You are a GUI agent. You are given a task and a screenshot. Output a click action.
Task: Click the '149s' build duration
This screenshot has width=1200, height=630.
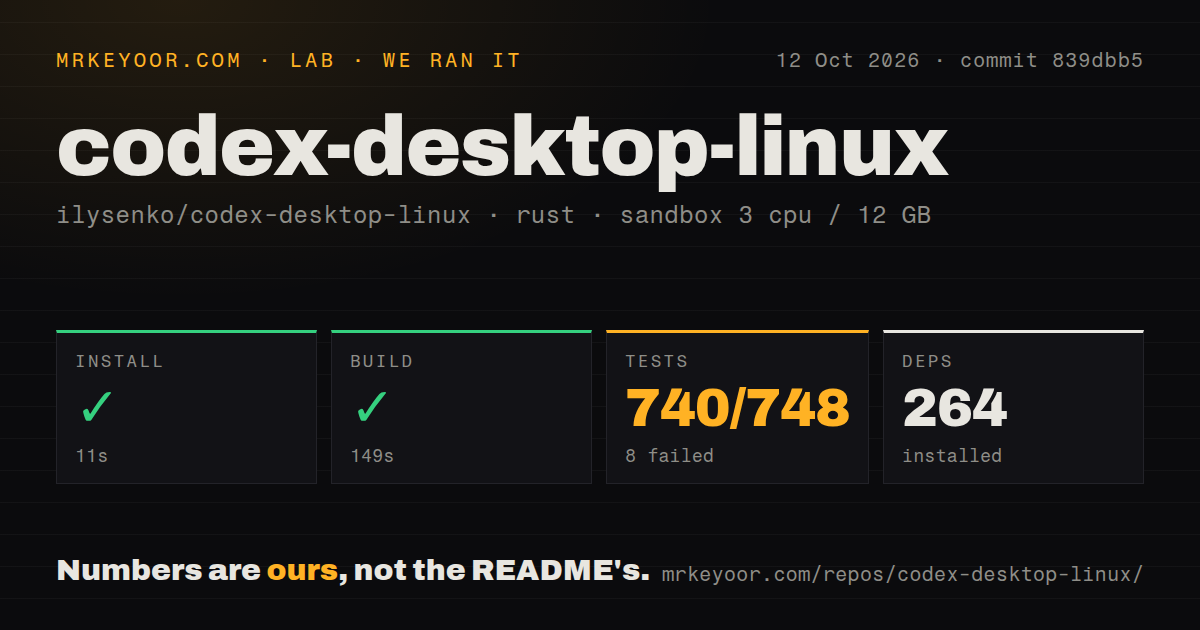click(x=372, y=456)
